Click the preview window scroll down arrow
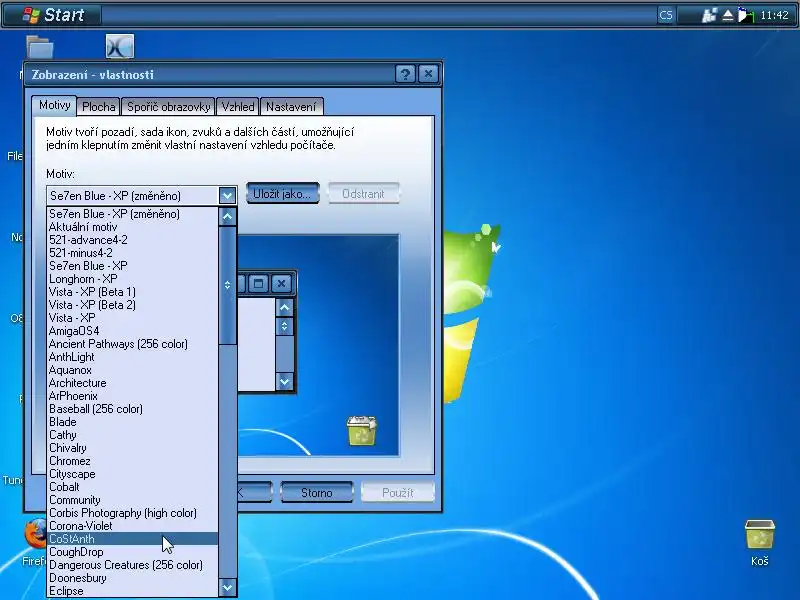The width and height of the screenshot is (800, 600). (x=285, y=381)
